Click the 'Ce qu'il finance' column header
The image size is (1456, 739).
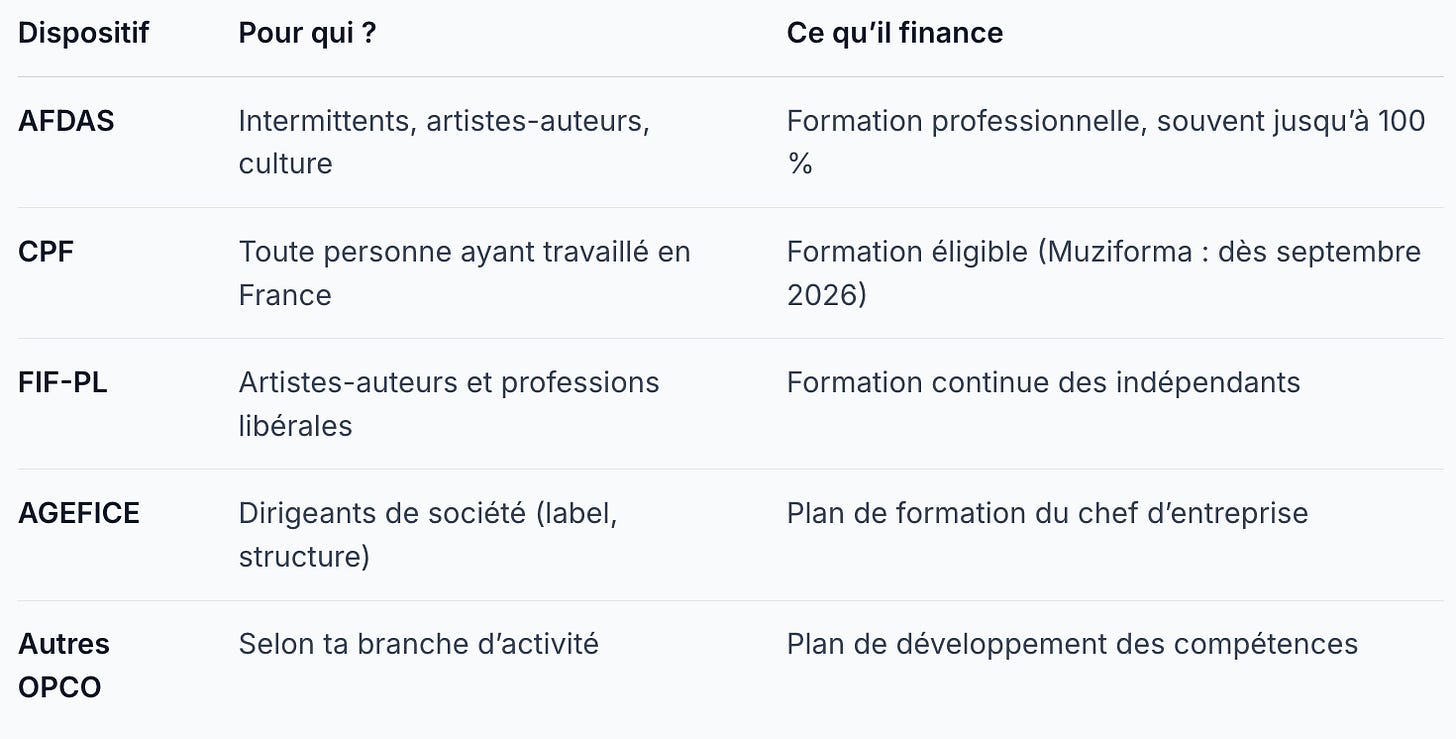(x=895, y=33)
